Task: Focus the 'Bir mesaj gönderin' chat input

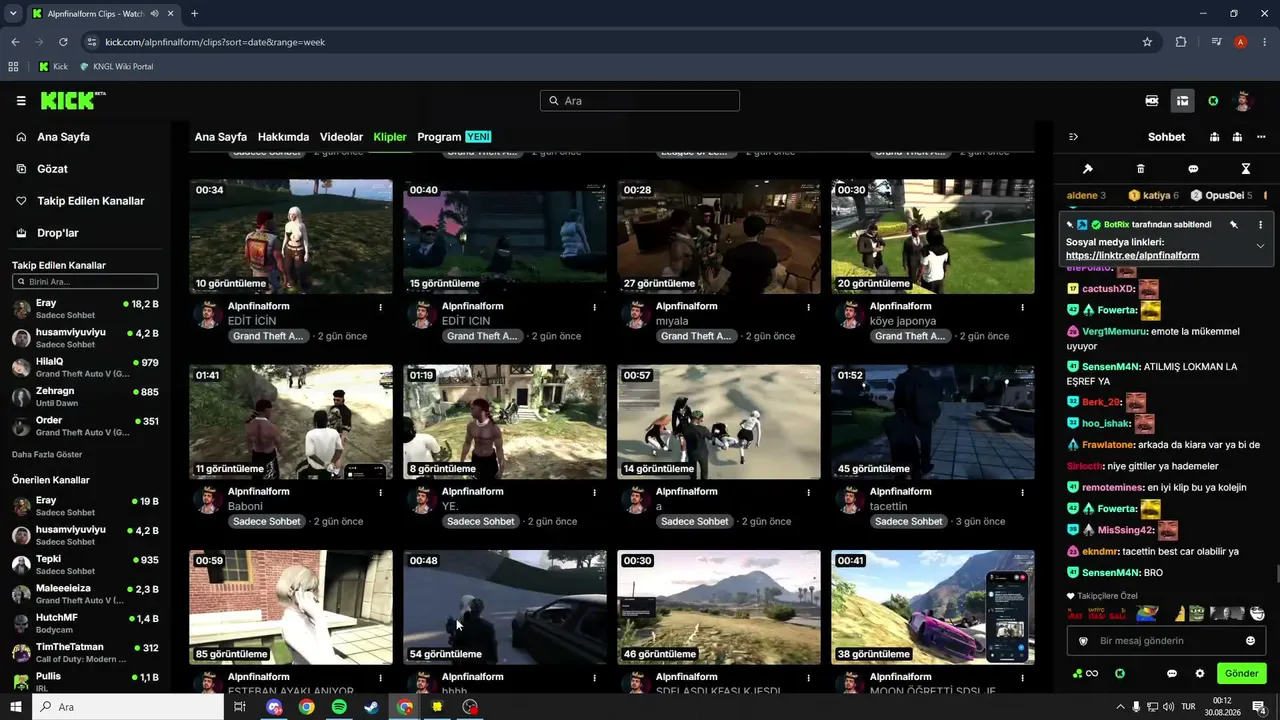Action: click(x=1166, y=641)
